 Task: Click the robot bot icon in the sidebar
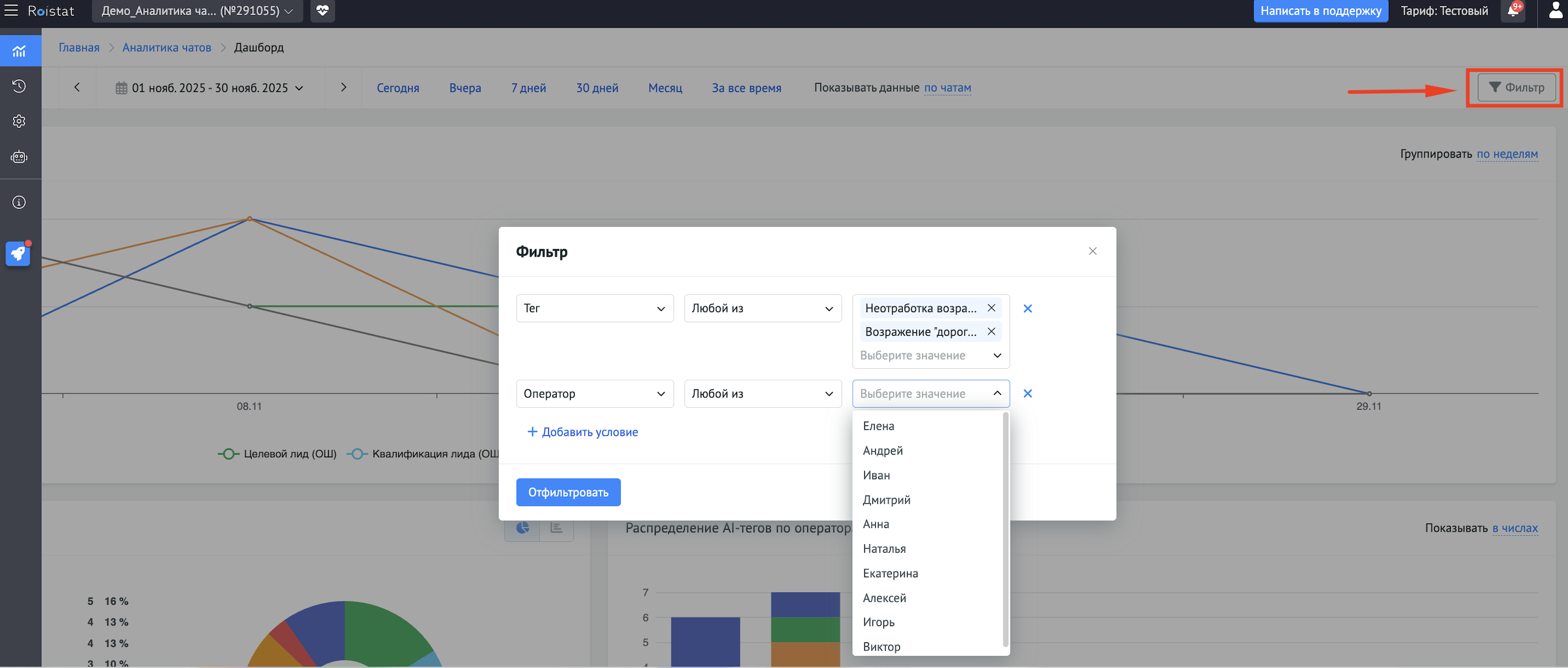click(x=19, y=157)
